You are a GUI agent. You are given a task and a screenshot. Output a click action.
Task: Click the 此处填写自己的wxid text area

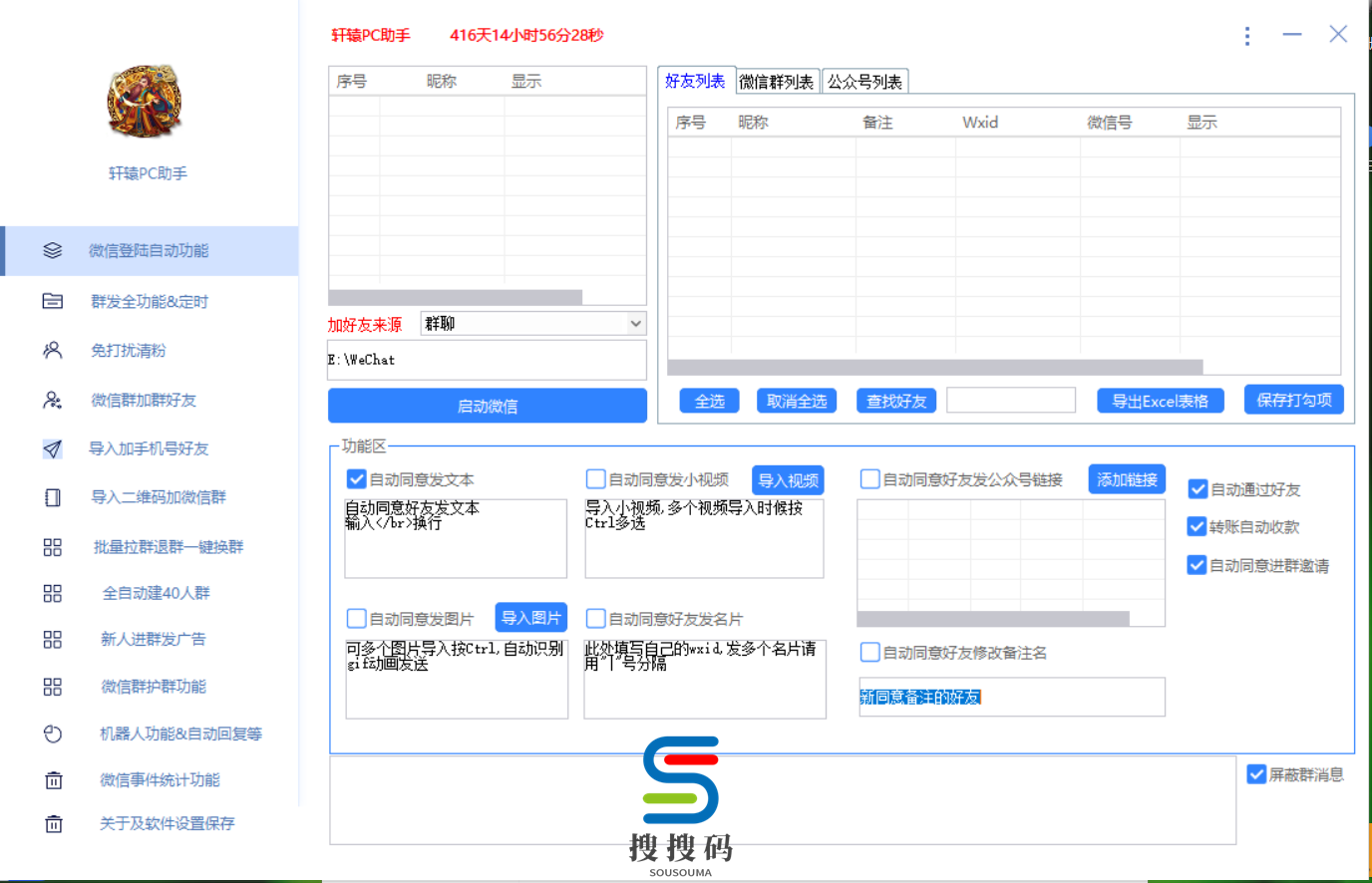point(705,679)
